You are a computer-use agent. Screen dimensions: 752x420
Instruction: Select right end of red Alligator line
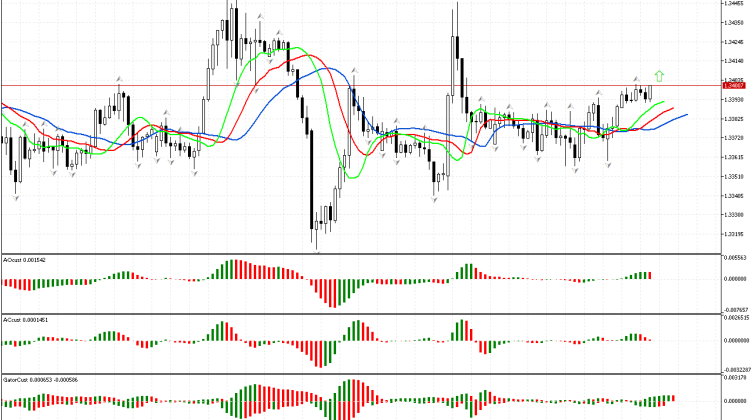tap(673, 108)
